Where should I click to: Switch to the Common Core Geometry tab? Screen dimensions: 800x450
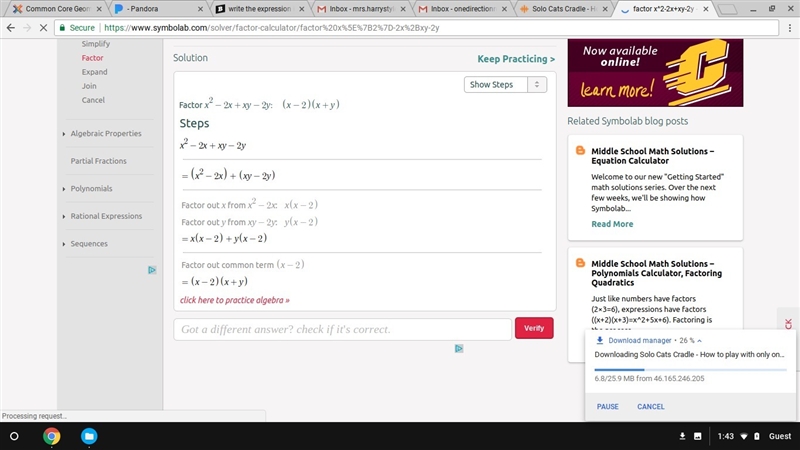56,9
